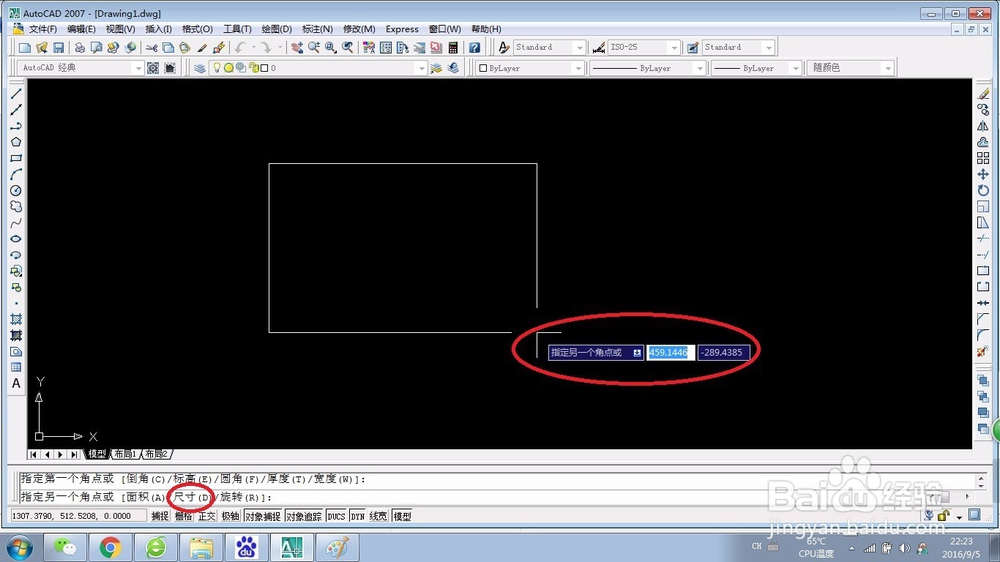
Task: Click the Undo arrow icon
Action: pos(240,47)
